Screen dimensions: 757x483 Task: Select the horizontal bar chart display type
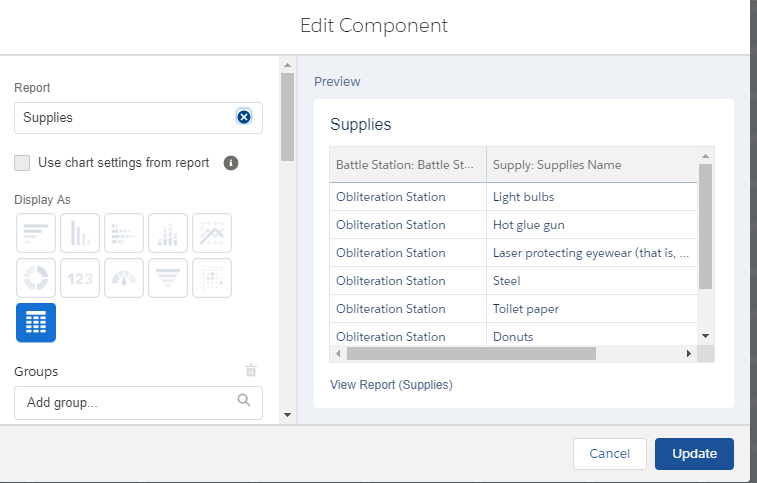[x=36, y=233]
